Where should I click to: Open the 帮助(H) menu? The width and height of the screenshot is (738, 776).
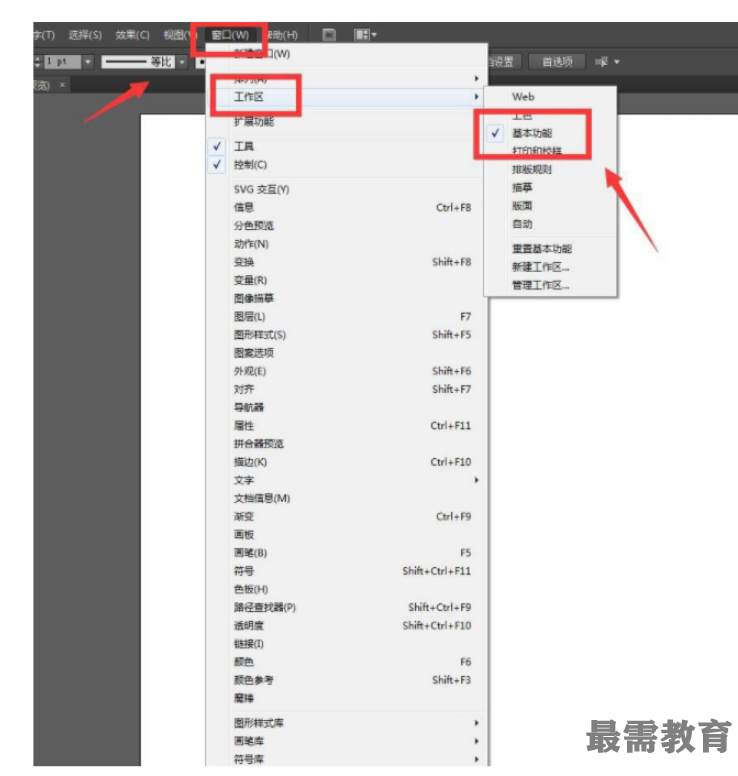pos(283,35)
